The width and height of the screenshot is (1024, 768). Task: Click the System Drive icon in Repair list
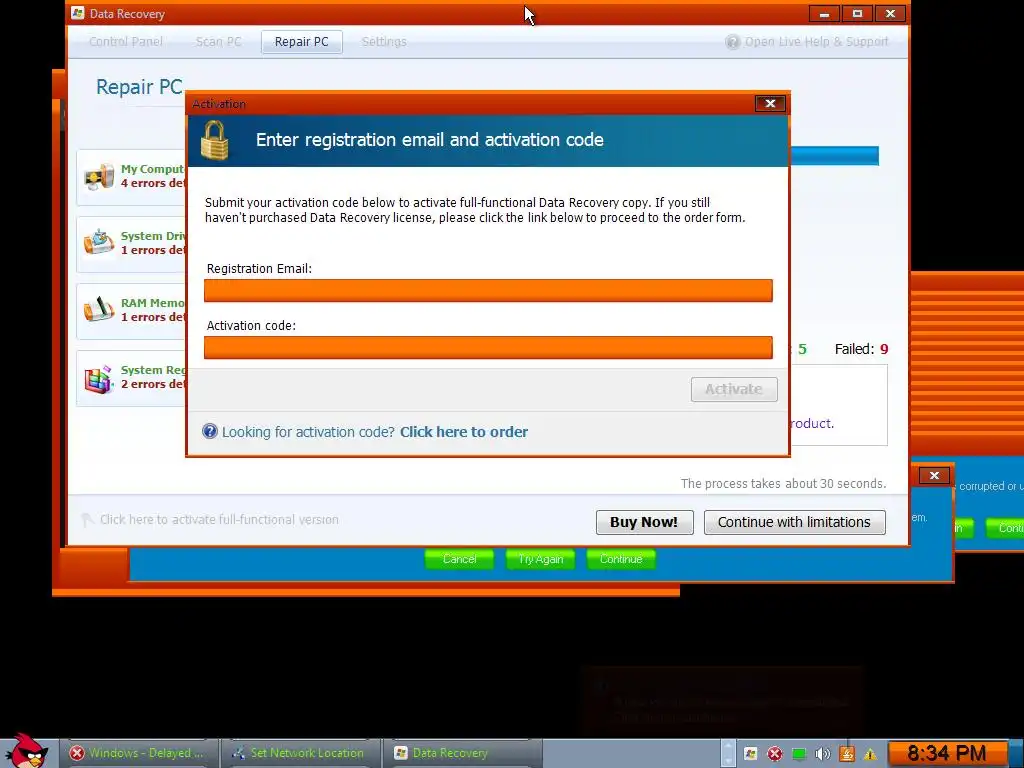point(99,243)
